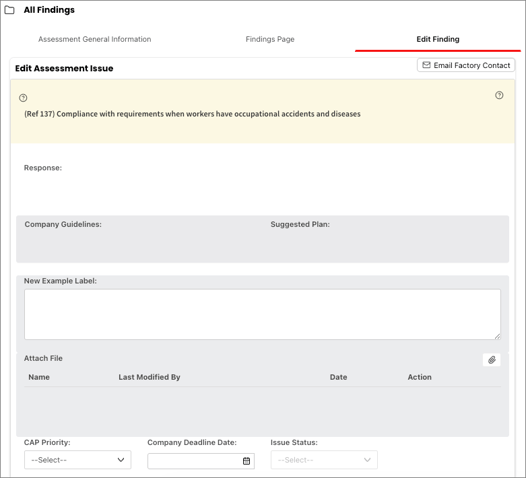Click the Action column header
Screen dimensions: 526x478
[419, 377]
